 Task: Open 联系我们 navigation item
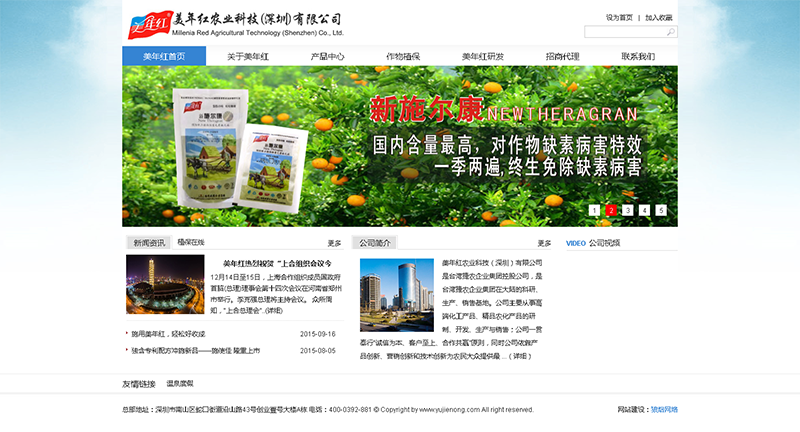click(638, 57)
